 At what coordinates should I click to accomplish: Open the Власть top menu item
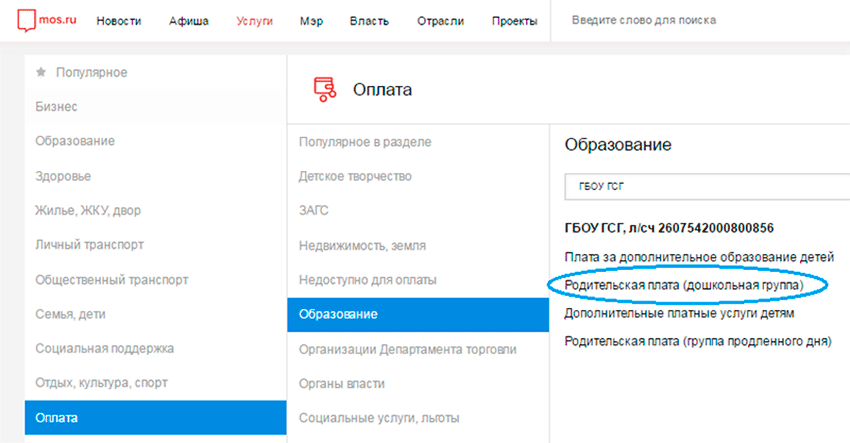coord(369,21)
